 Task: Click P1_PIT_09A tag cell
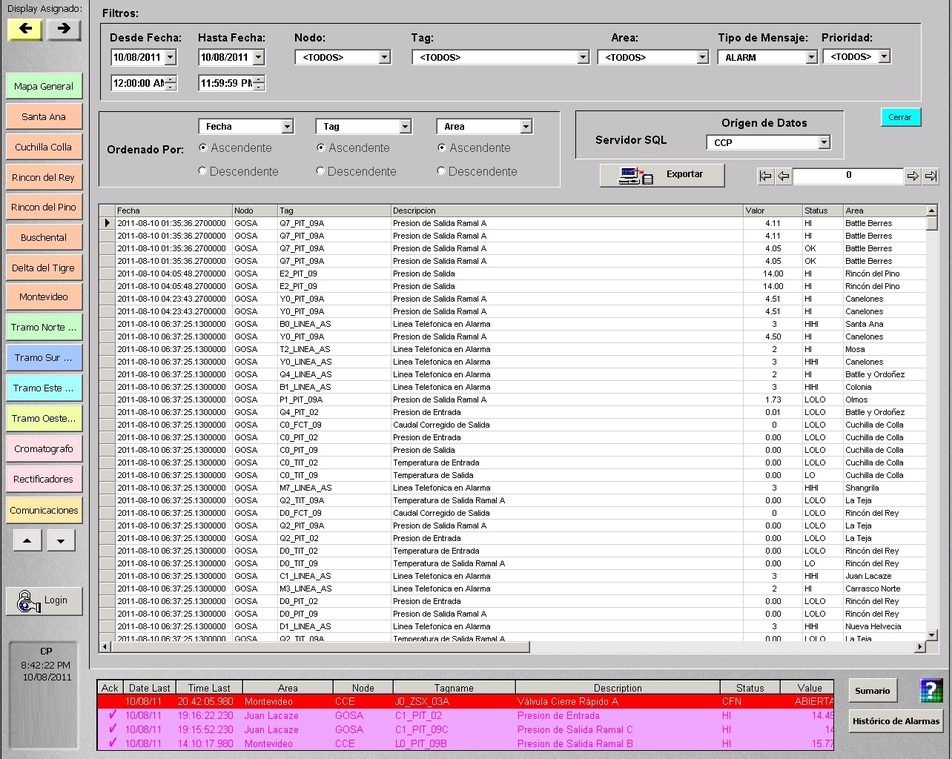tap(334, 400)
